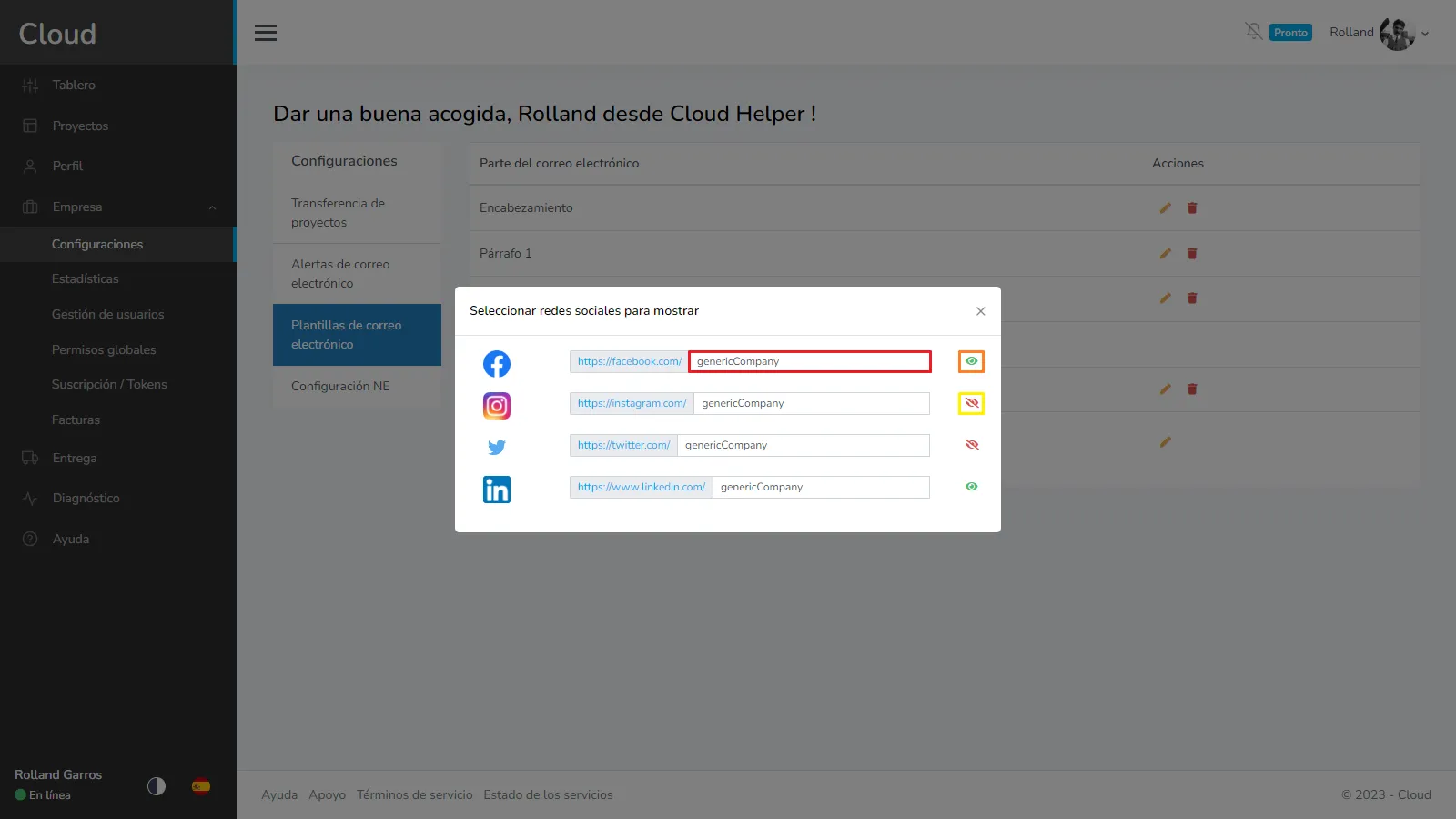Image resolution: width=1456 pixels, height=819 pixels.
Task: Collapse the Empresa sidebar section
Action: (x=118, y=207)
